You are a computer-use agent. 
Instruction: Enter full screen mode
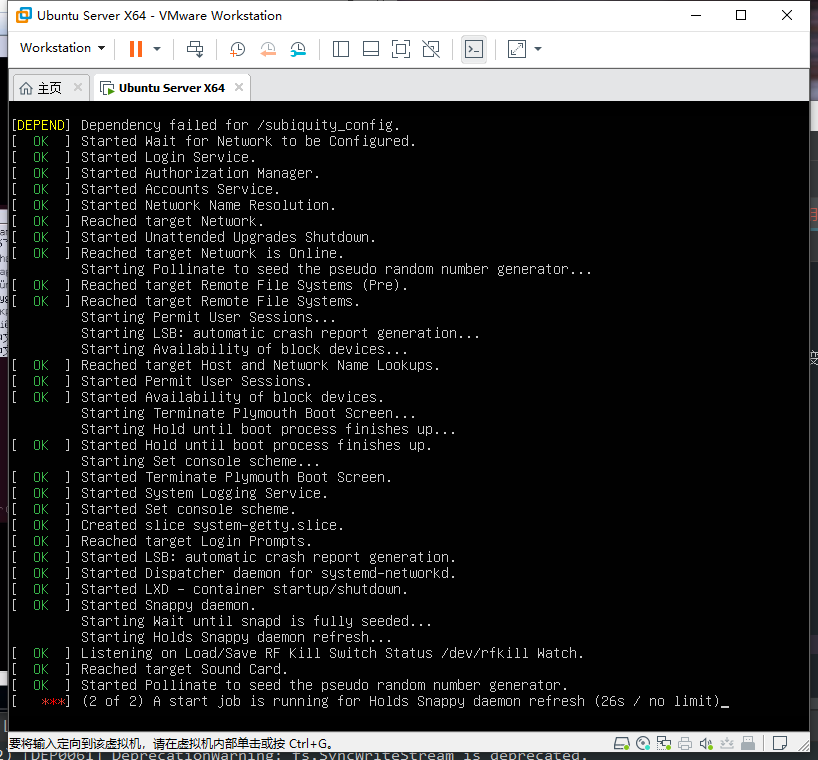(x=401, y=49)
